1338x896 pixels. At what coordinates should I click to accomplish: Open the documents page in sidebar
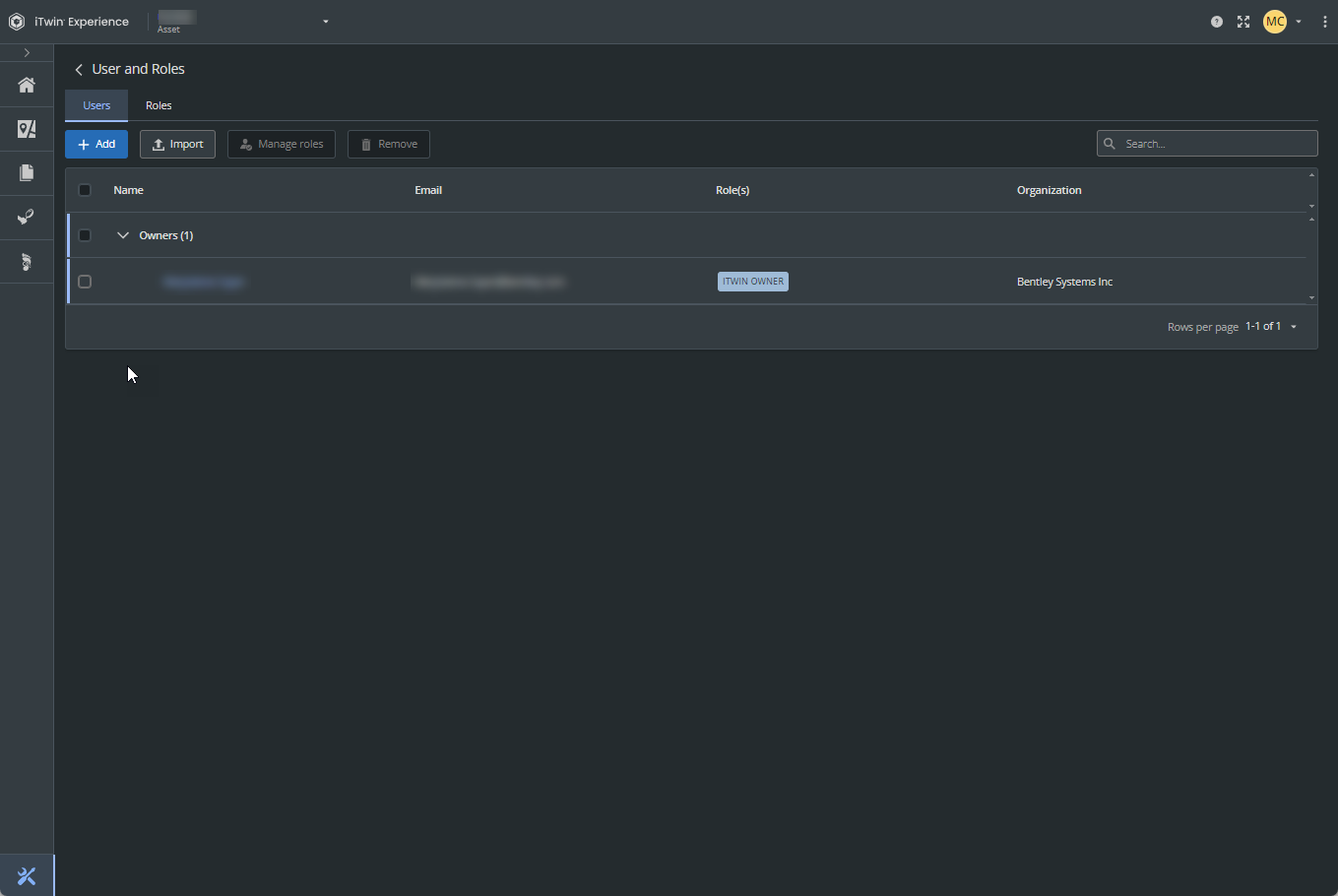(x=27, y=173)
